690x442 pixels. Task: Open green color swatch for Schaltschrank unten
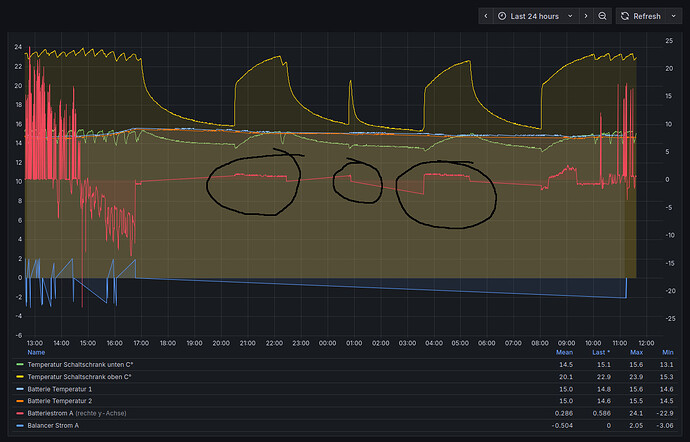click(x=20, y=365)
